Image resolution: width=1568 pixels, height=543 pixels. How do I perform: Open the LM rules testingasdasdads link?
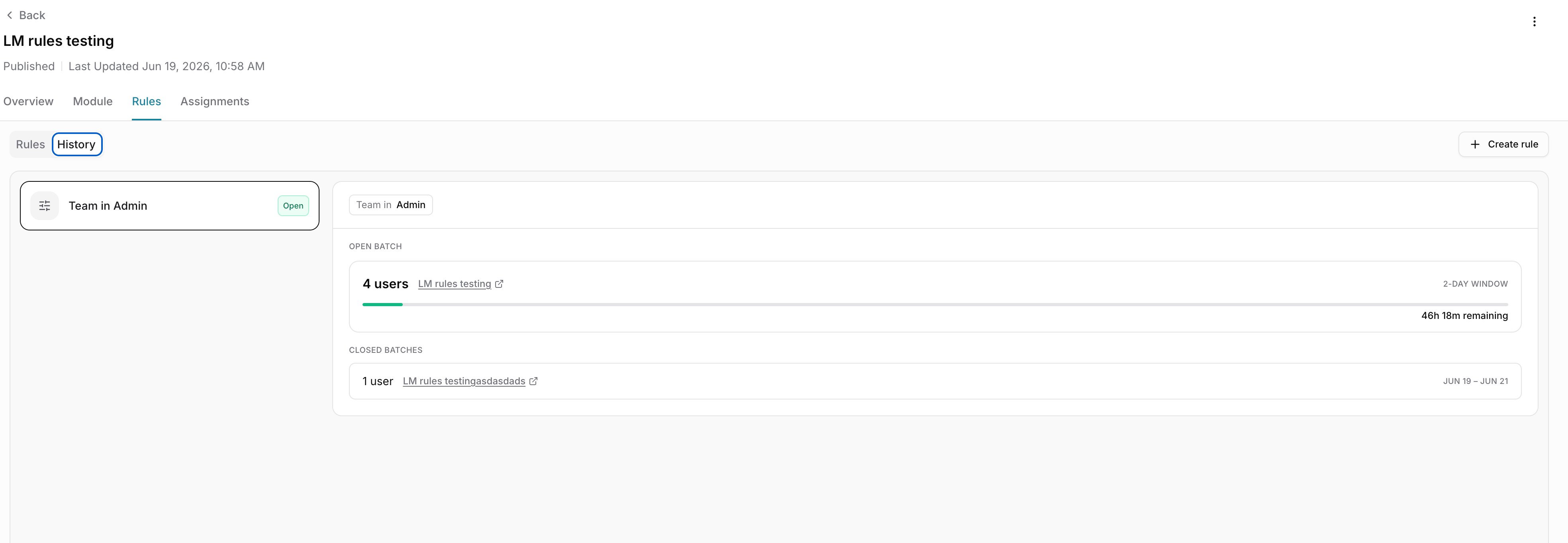[464, 382]
